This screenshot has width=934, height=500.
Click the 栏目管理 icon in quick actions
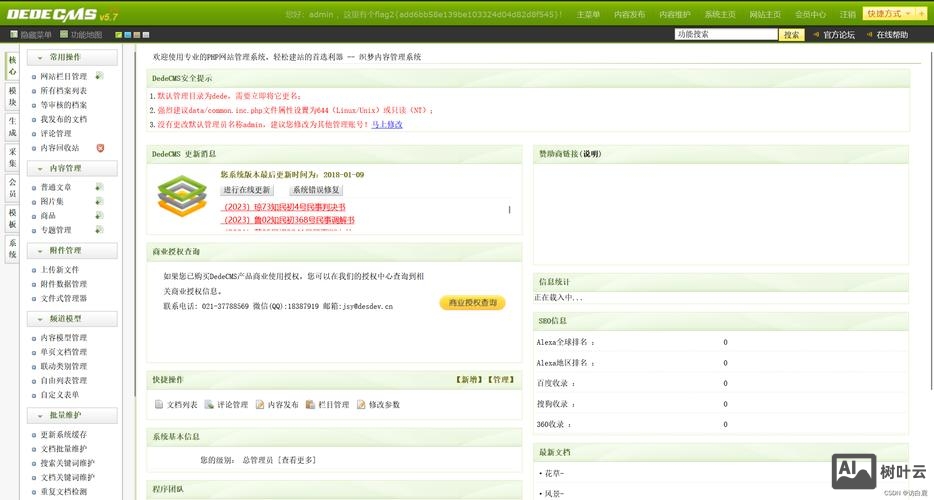pos(310,404)
